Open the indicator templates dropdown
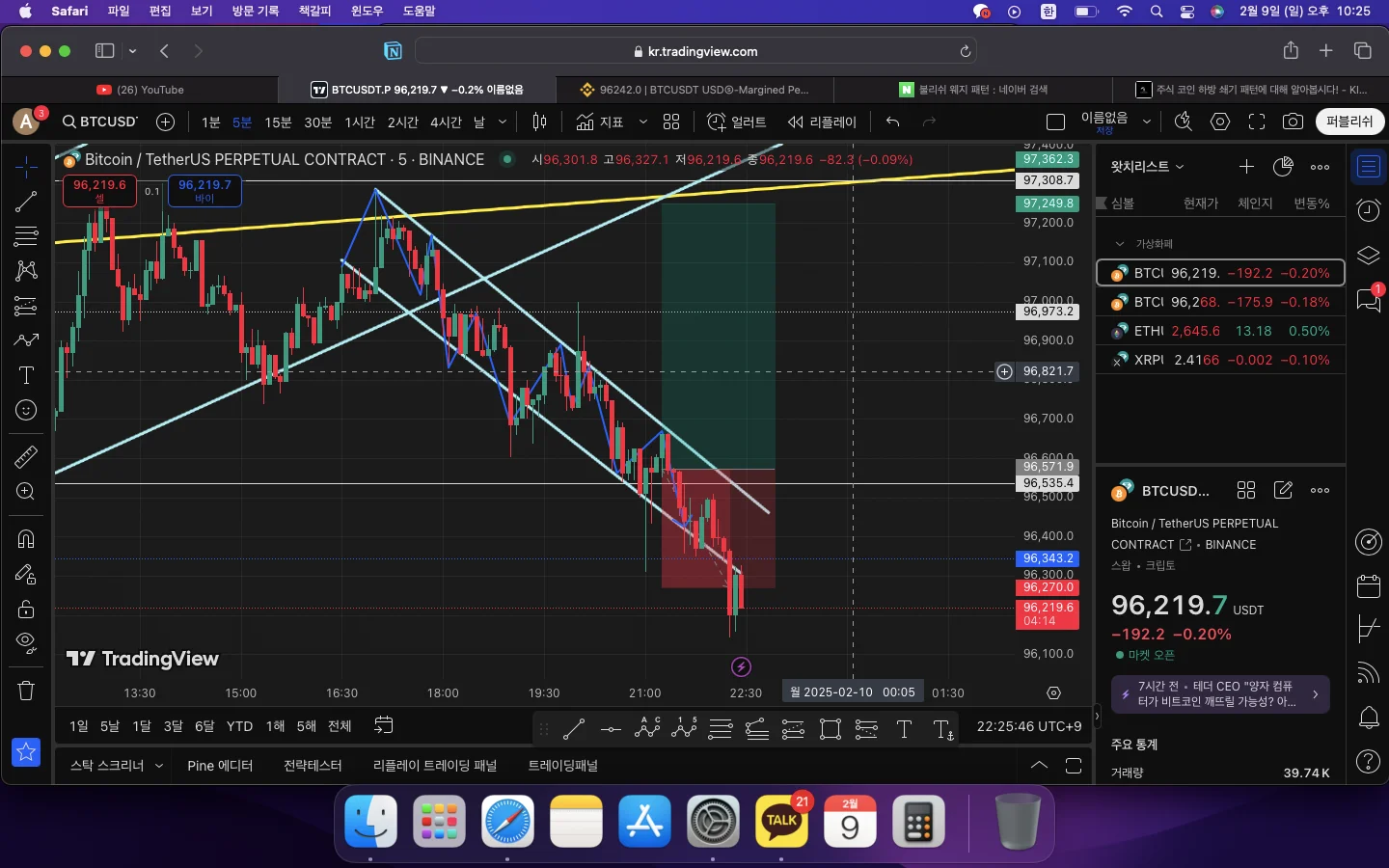Viewport: 1389px width, 868px height. 643,122
